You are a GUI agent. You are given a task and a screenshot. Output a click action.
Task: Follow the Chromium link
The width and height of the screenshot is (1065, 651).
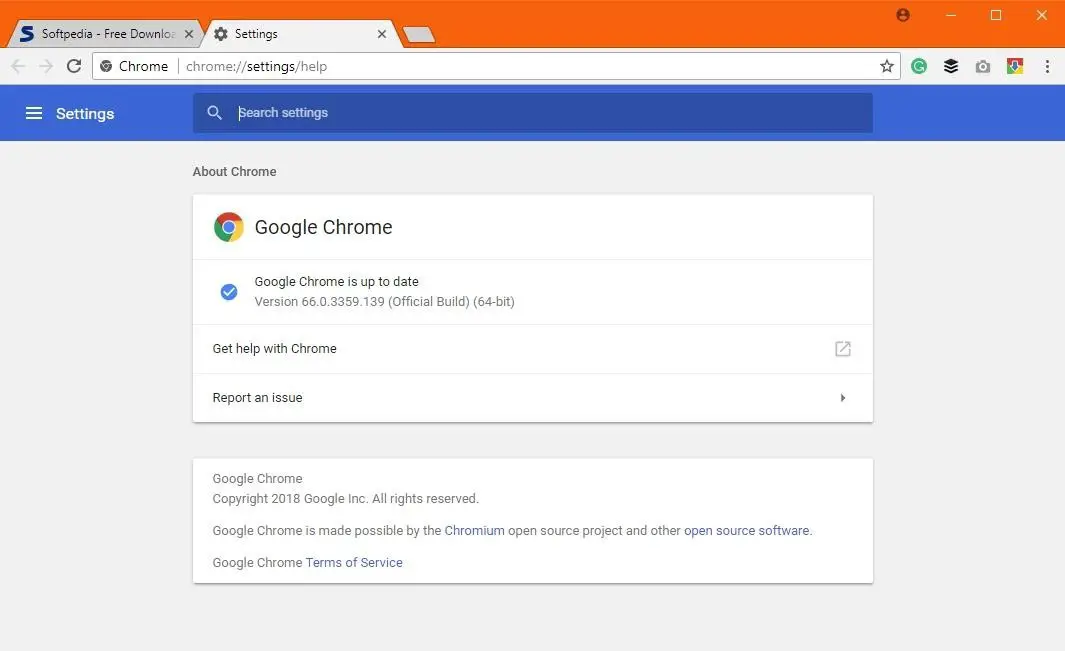pos(474,531)
